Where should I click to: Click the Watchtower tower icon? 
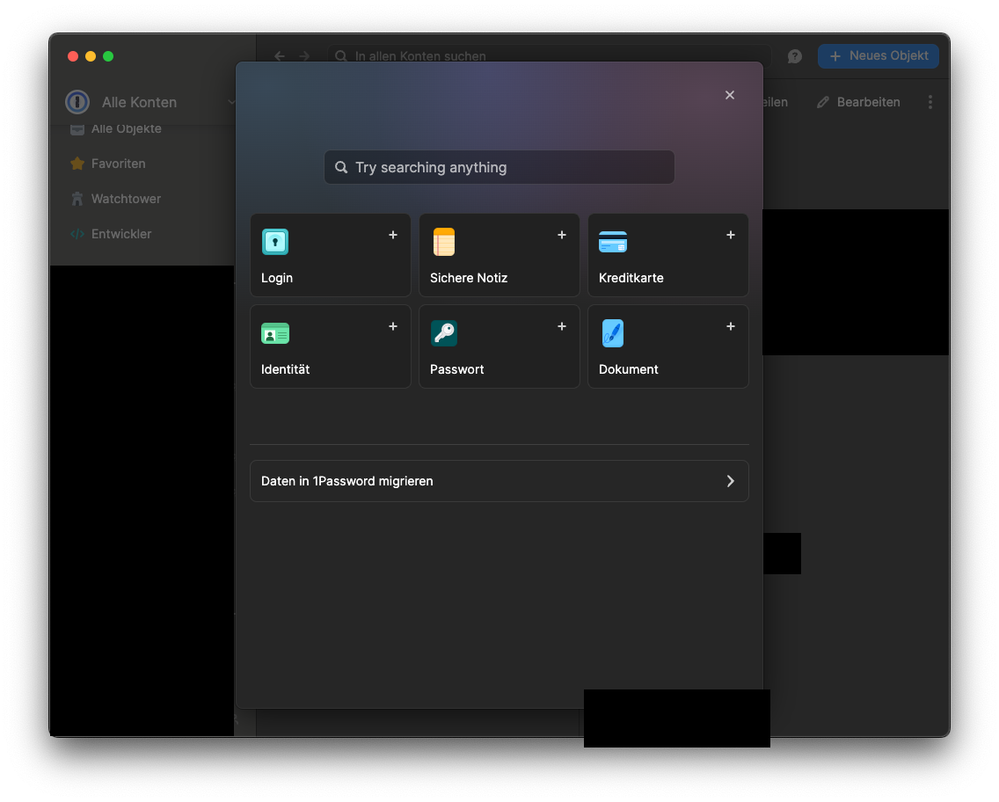point(78,199)
